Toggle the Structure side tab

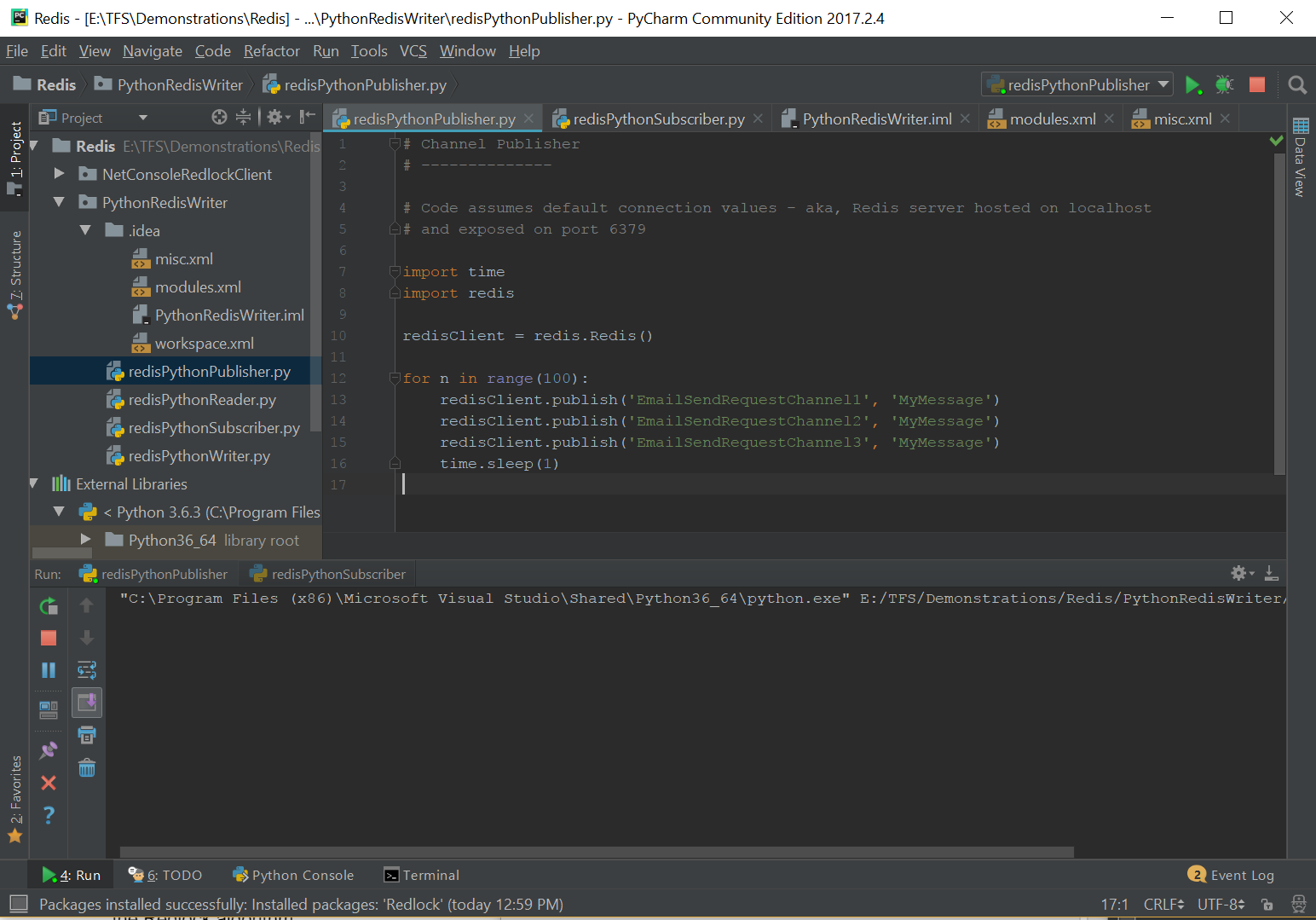(15, 275)
